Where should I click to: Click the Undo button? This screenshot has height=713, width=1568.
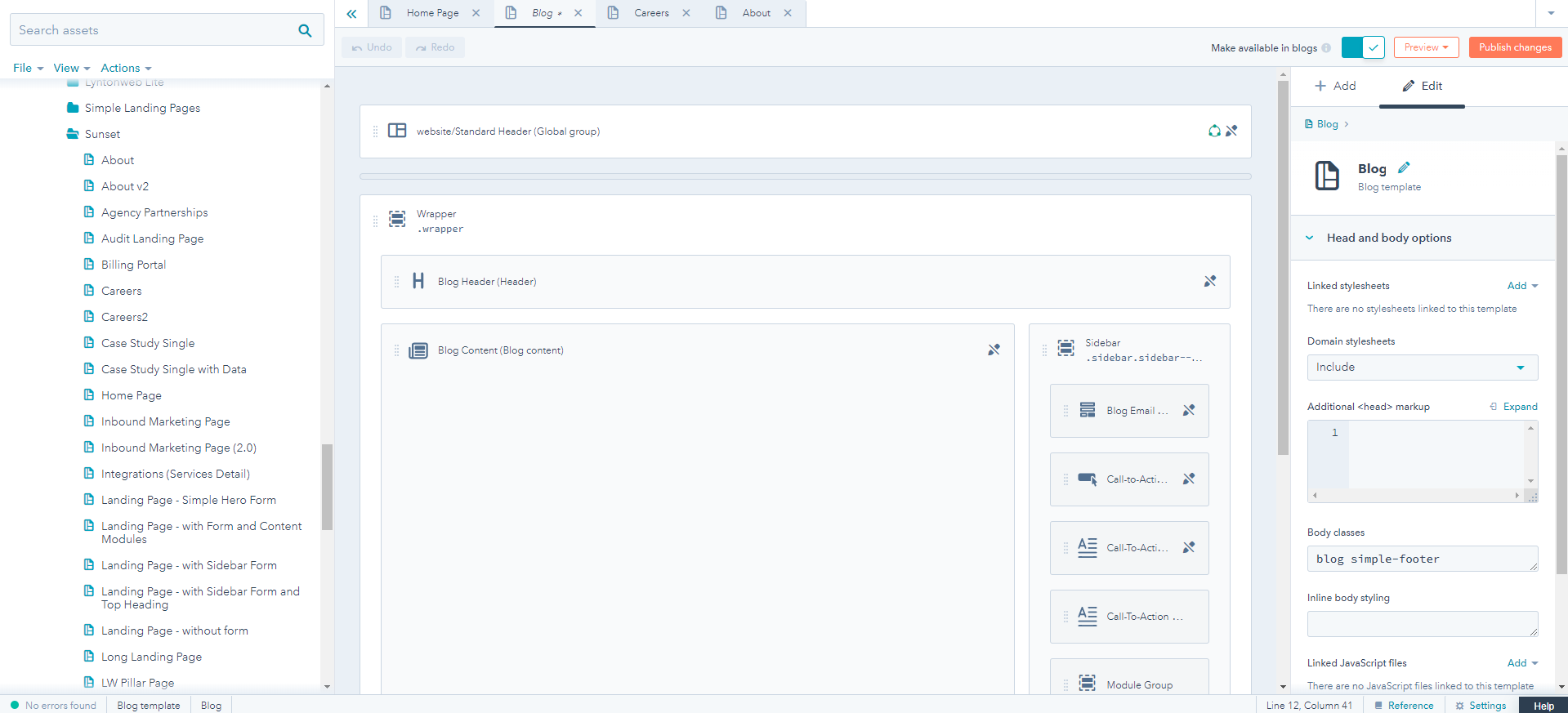(x=372, y=47)
